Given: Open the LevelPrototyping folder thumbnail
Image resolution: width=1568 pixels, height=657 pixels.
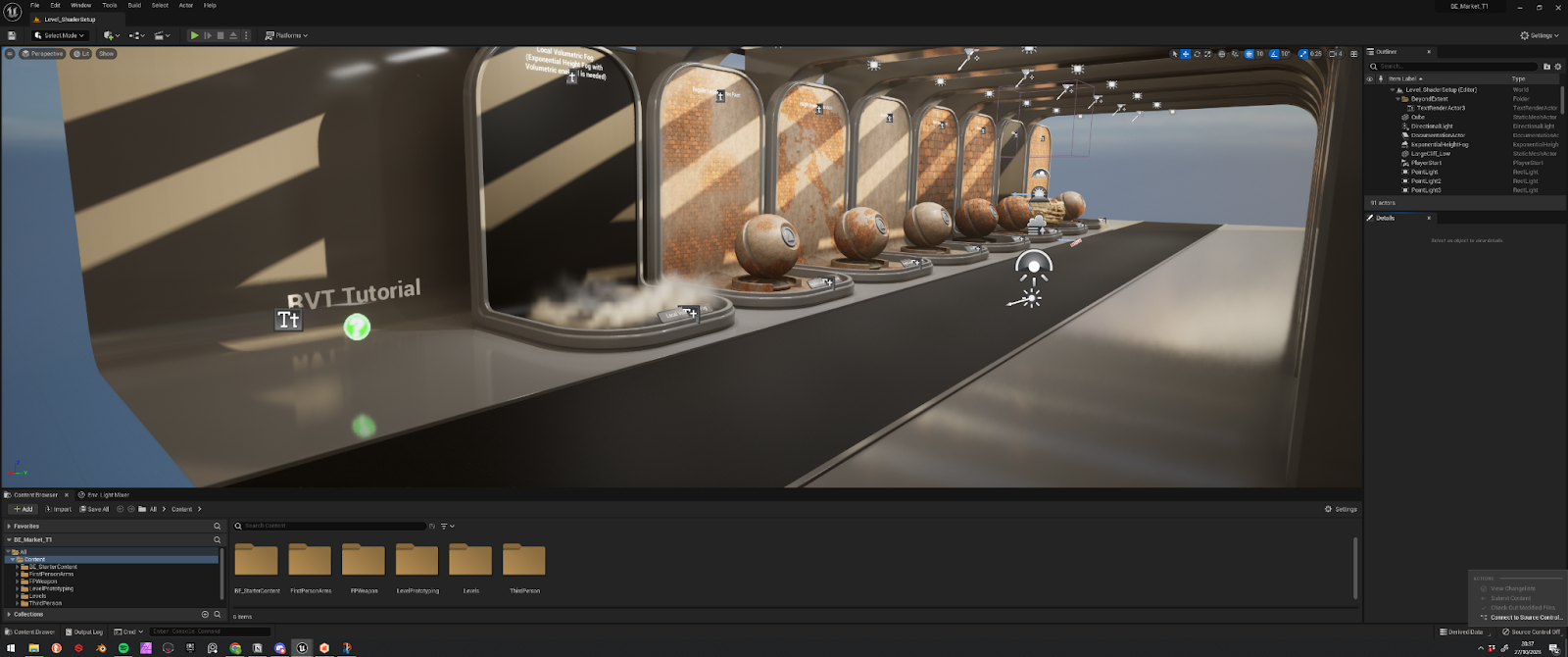Looking at the screenshot, I should click(416, 560).
